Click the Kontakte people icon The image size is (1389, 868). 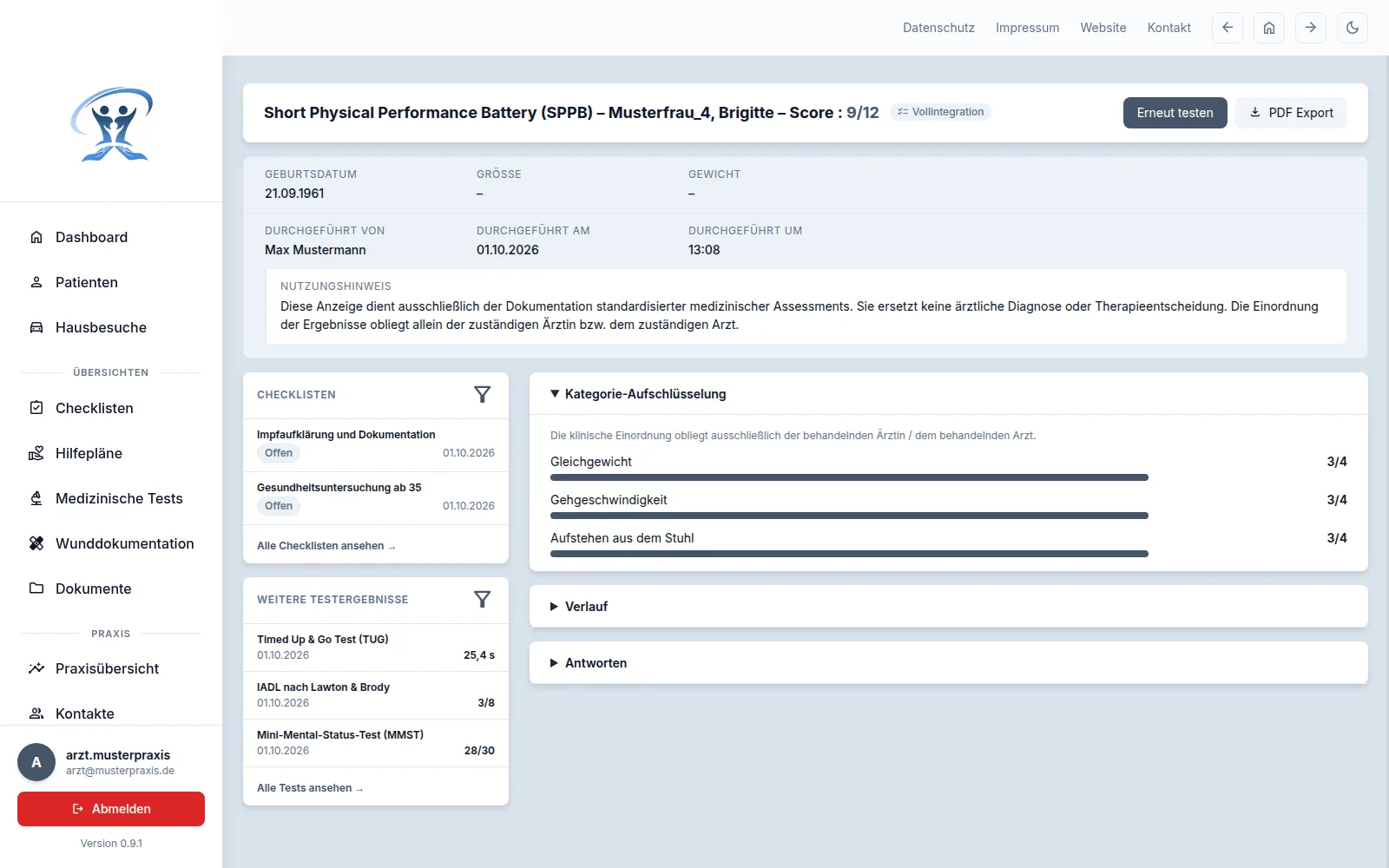pos(36,713)
